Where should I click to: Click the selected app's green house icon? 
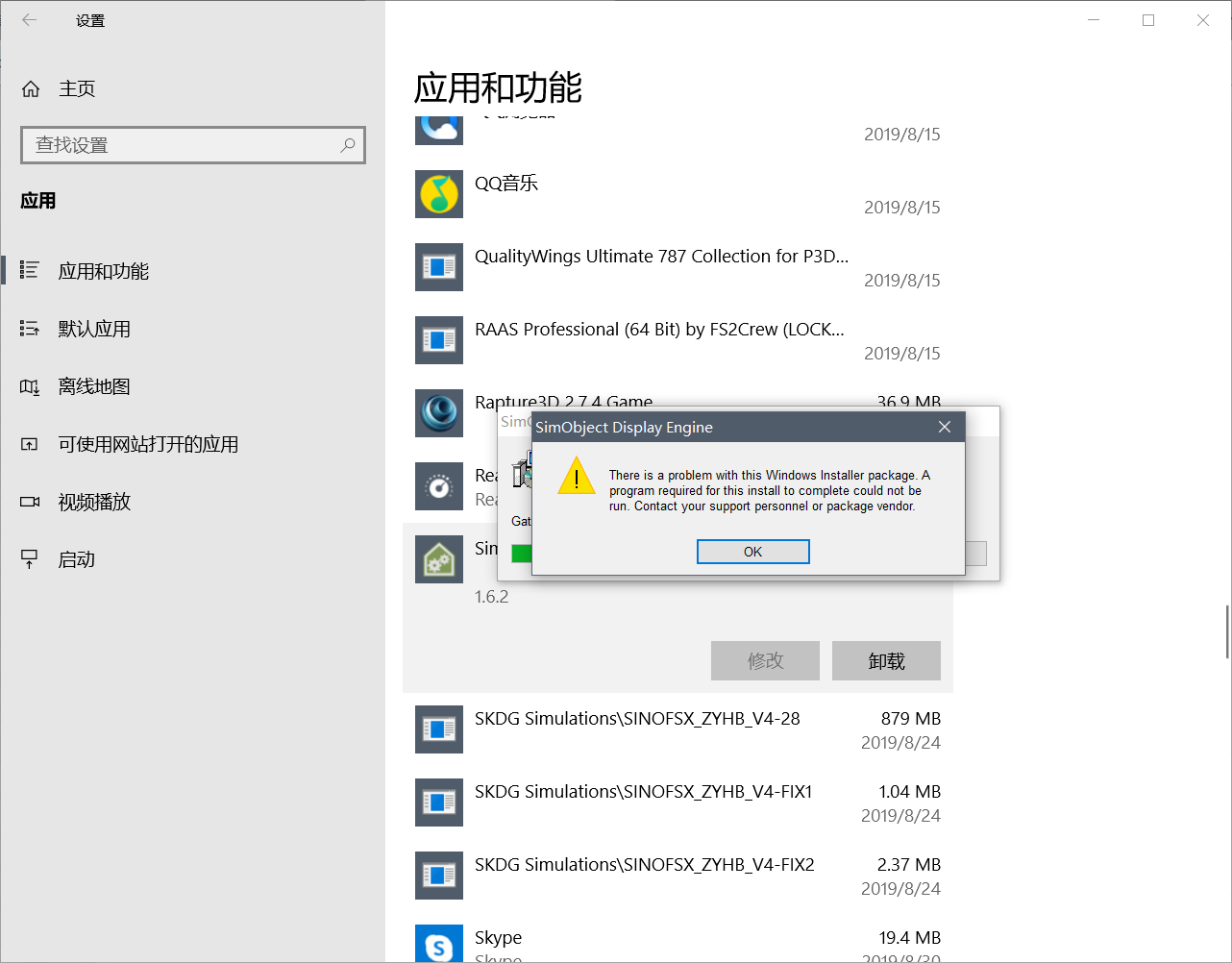click(x=439, y=559)
